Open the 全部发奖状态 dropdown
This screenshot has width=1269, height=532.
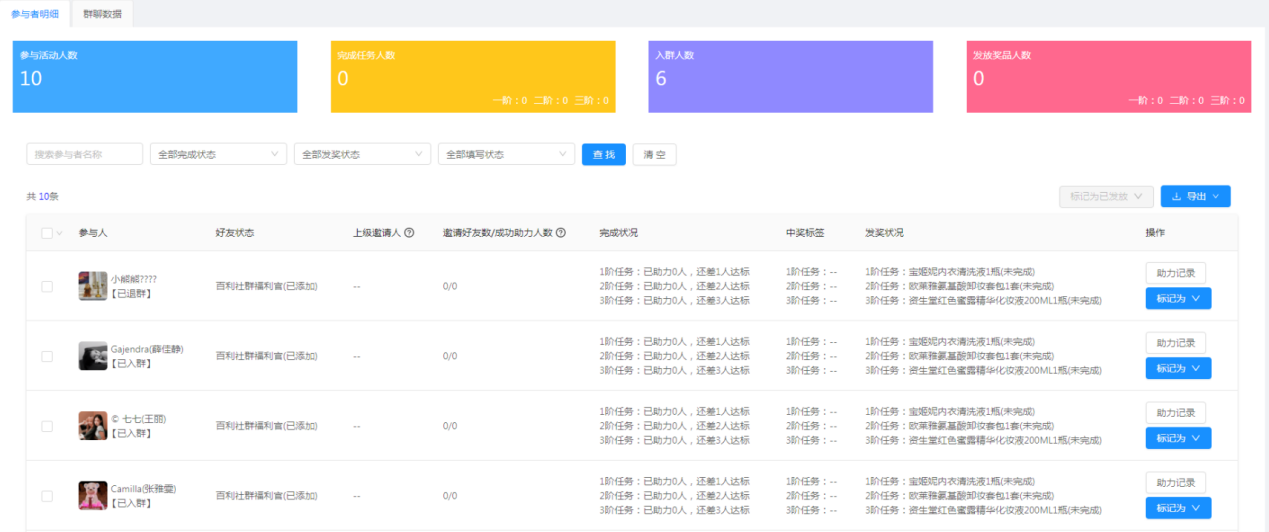(362, 154)
